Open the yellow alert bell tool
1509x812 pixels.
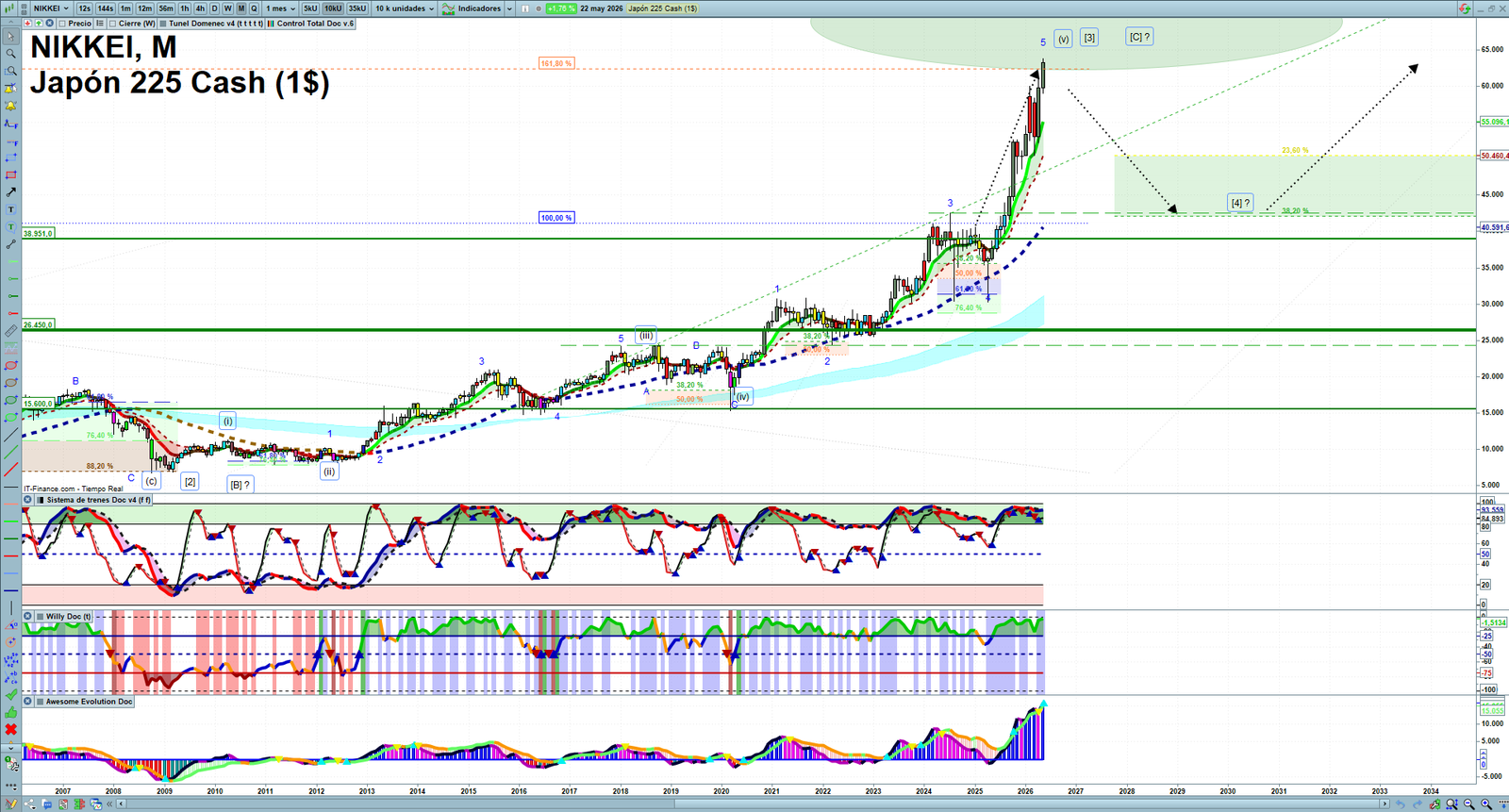click(11, 107)
